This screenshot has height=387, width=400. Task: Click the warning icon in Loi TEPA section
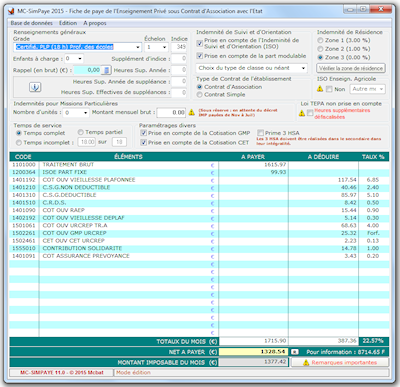(302, 113)
